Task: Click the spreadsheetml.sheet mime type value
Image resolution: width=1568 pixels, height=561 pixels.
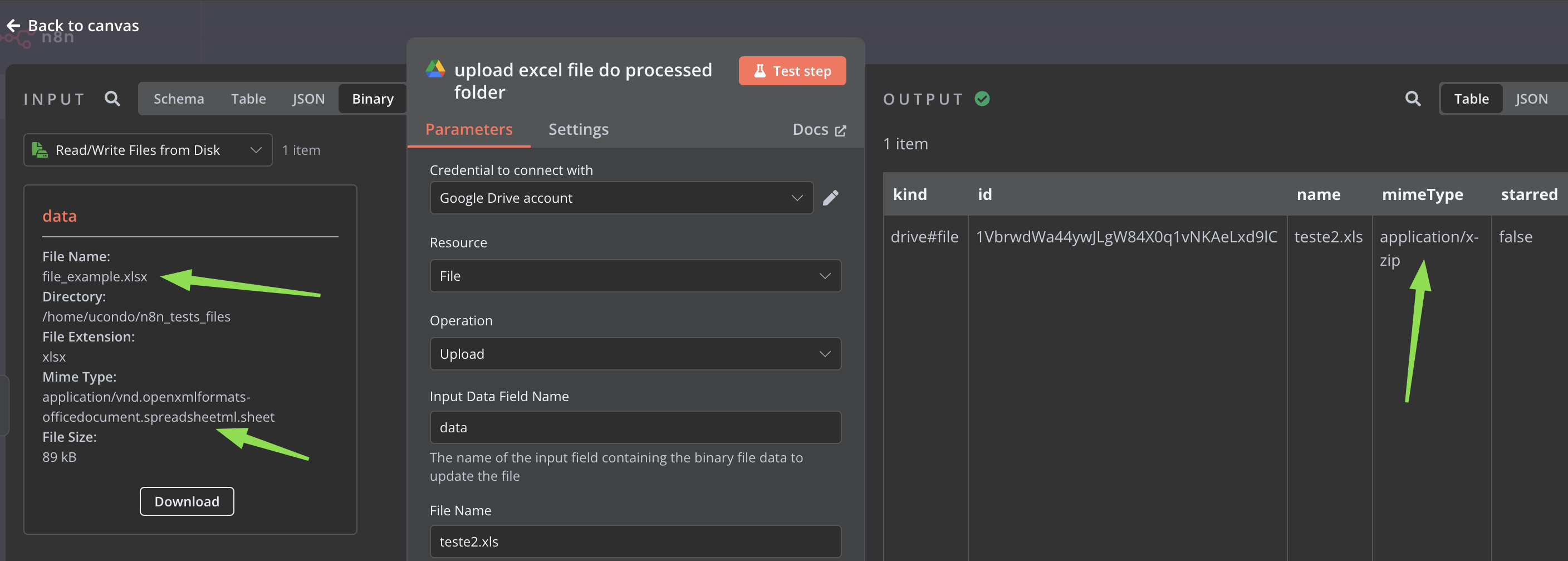Action: [x=158, y=407]
